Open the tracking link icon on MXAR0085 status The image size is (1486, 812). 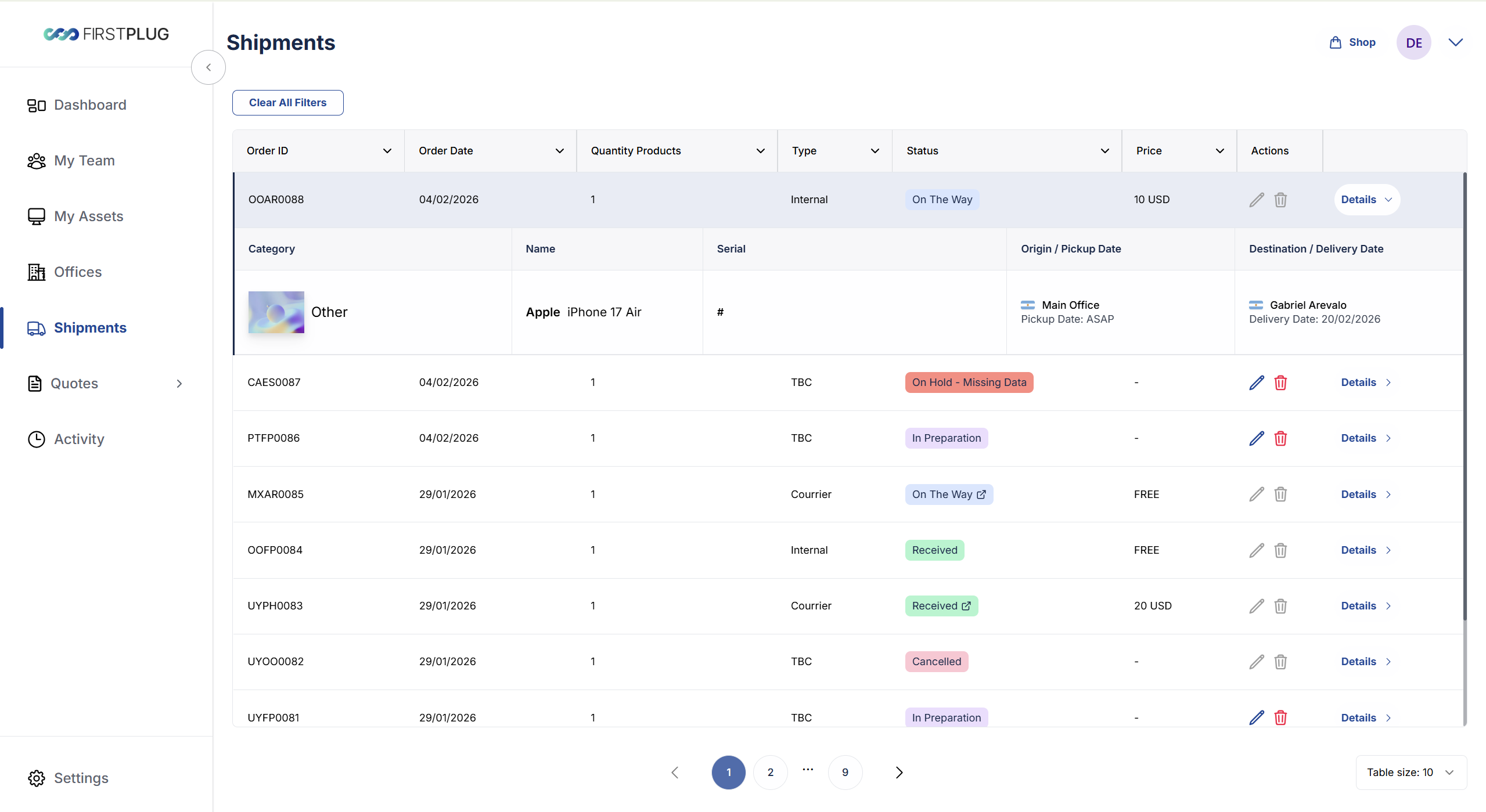[981, 495]
